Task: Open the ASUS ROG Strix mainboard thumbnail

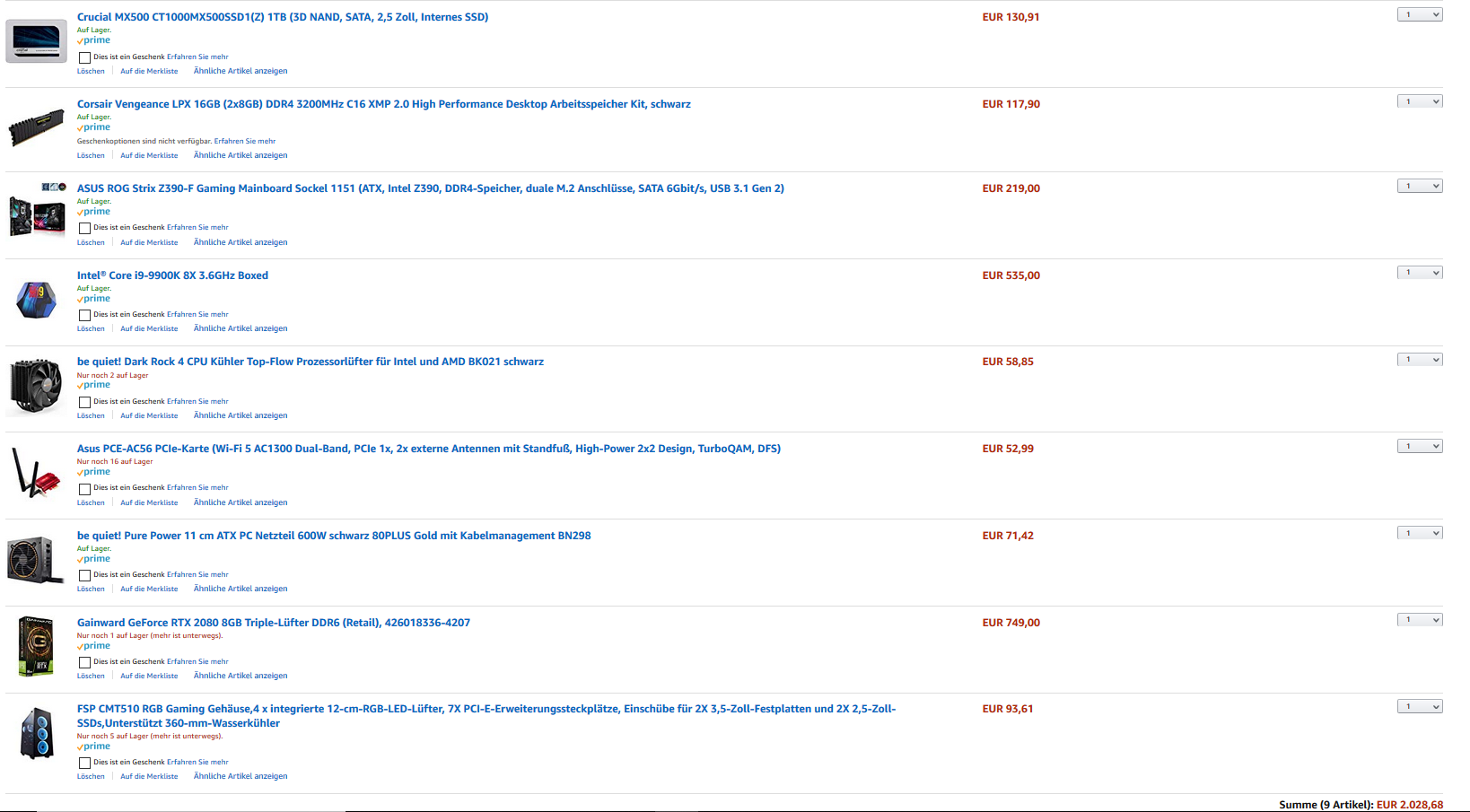Action: (x=37, y=210)
